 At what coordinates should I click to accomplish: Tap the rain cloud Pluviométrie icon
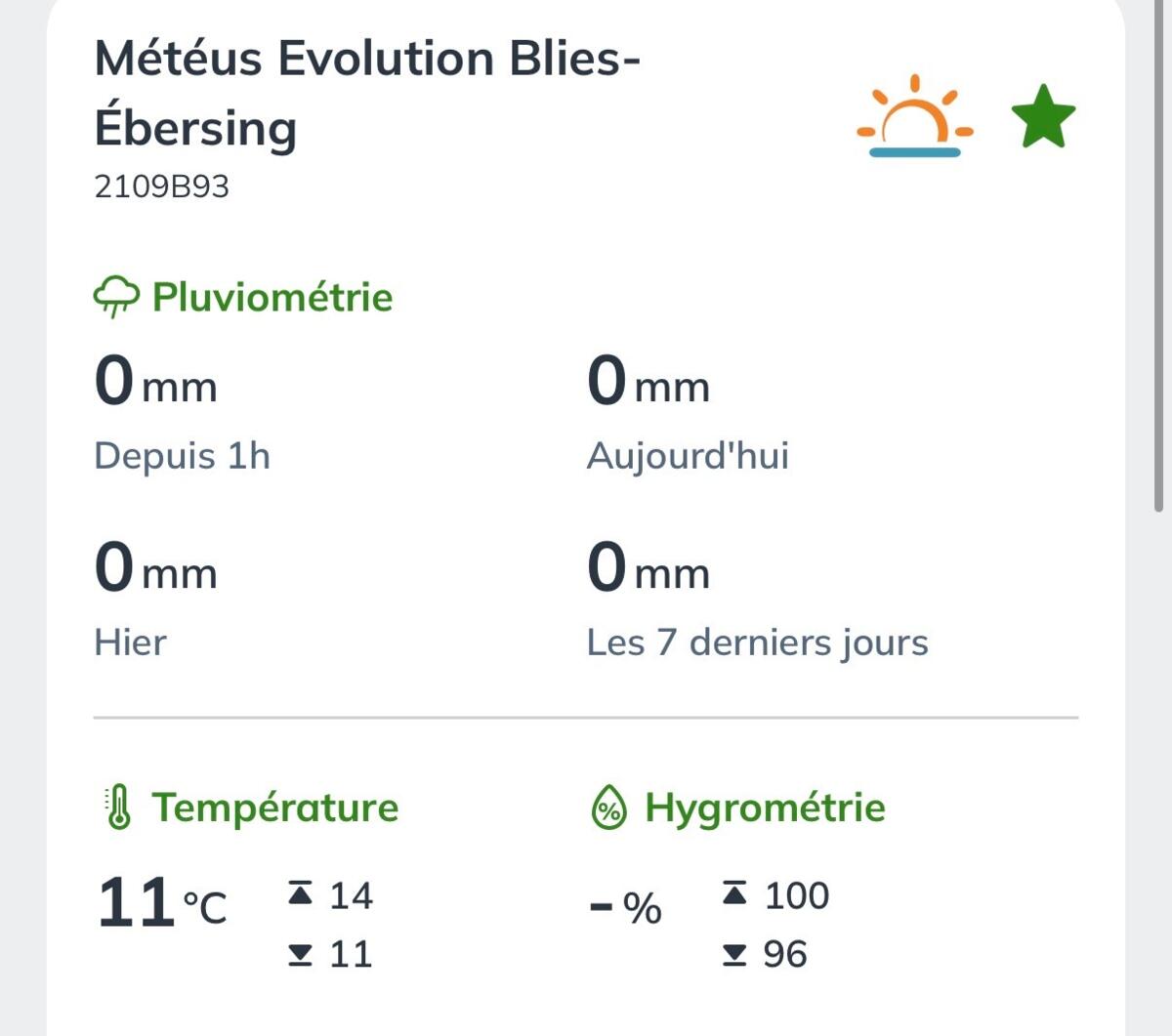[116, 297]
